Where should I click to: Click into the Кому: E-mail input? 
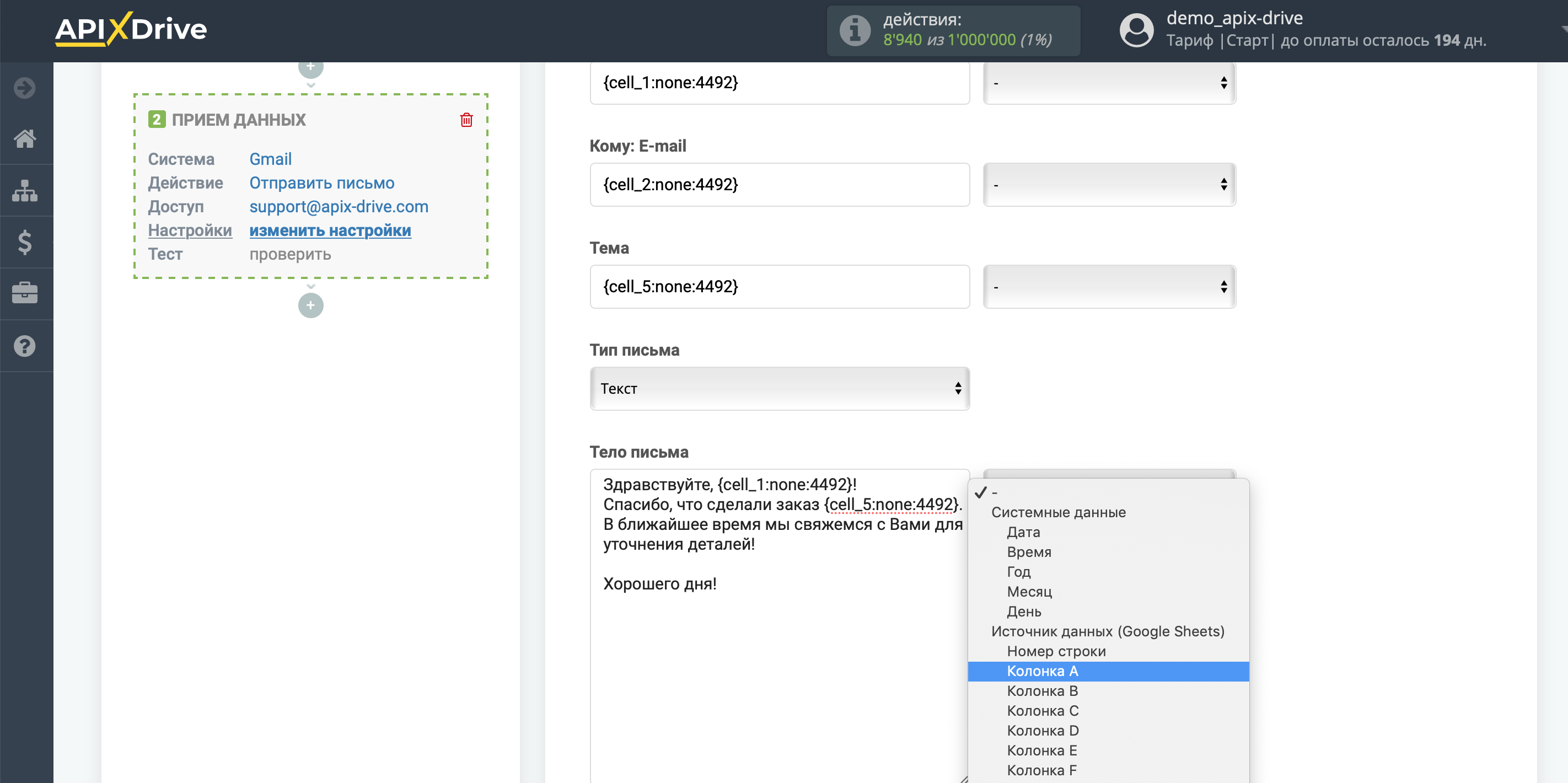coord(779,185)
